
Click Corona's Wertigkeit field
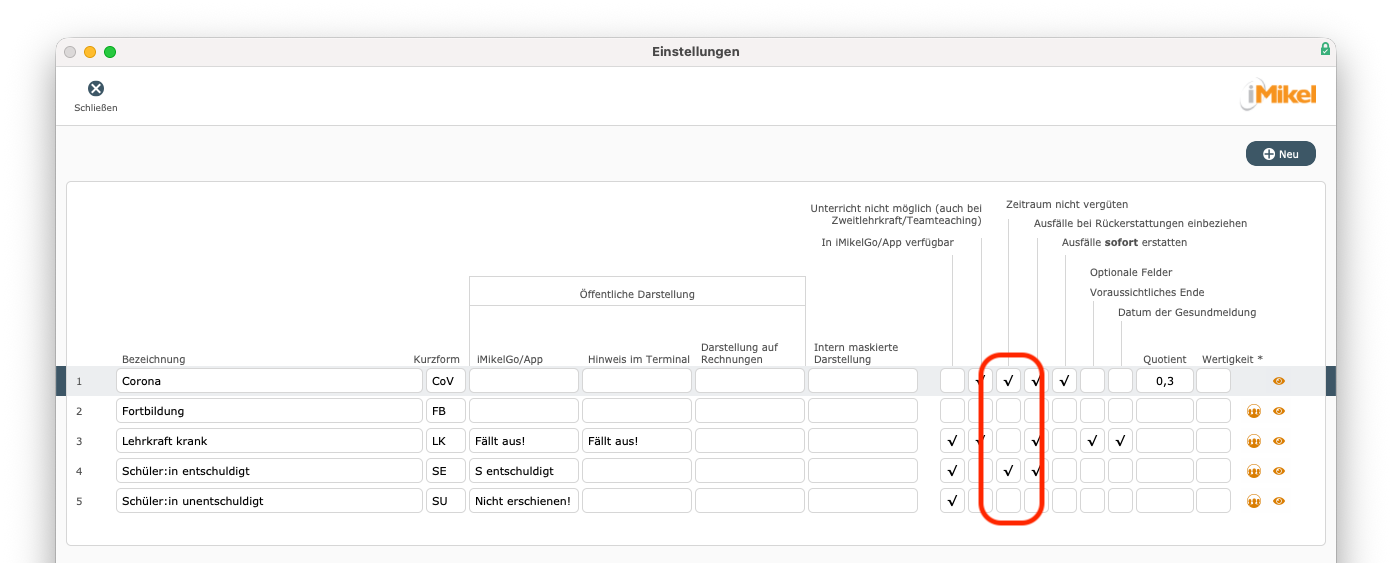pyautogui.click(x=1214, y=381)
